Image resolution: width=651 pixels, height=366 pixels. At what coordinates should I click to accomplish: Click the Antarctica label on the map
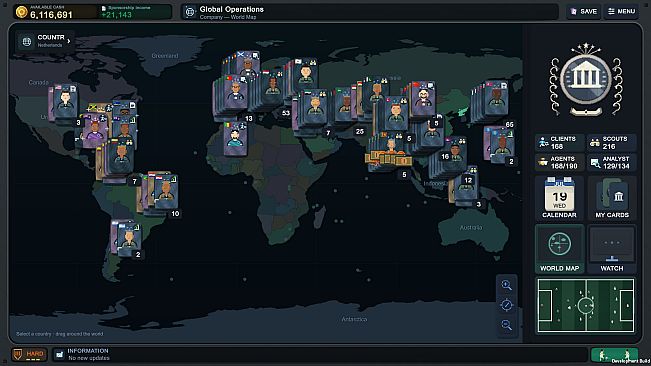[354, 319]
